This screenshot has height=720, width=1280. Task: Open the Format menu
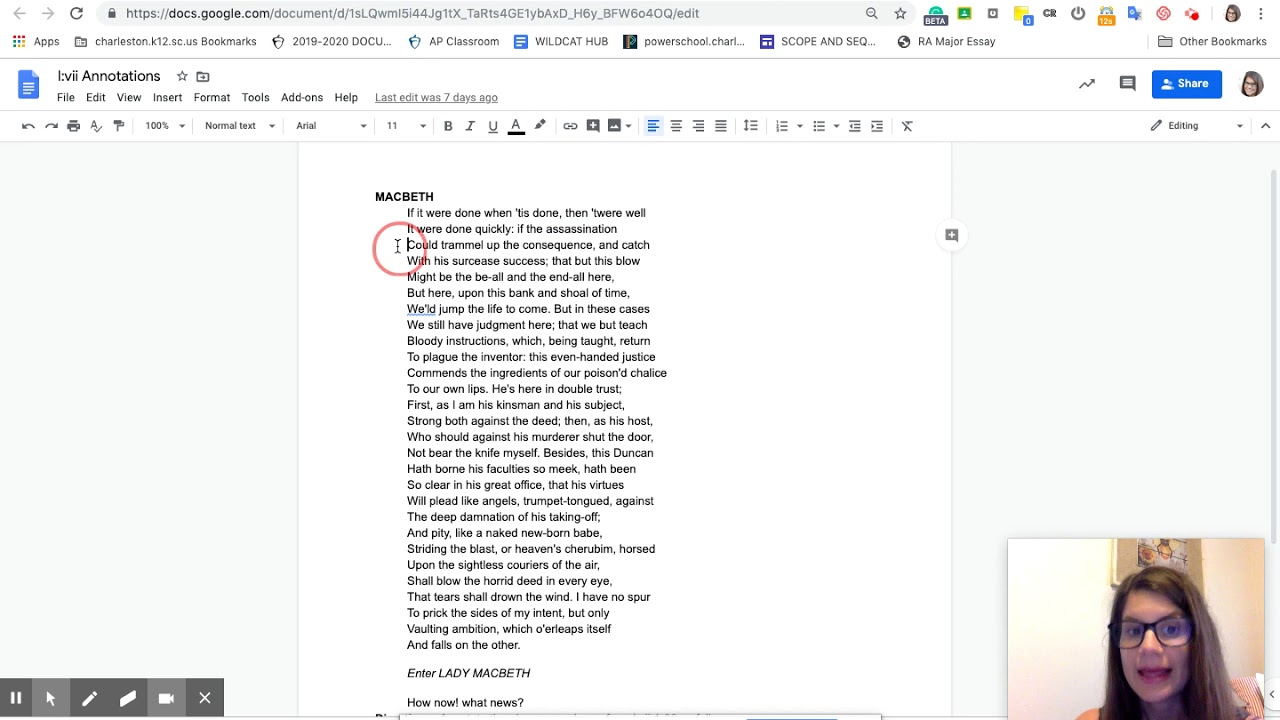212,98
